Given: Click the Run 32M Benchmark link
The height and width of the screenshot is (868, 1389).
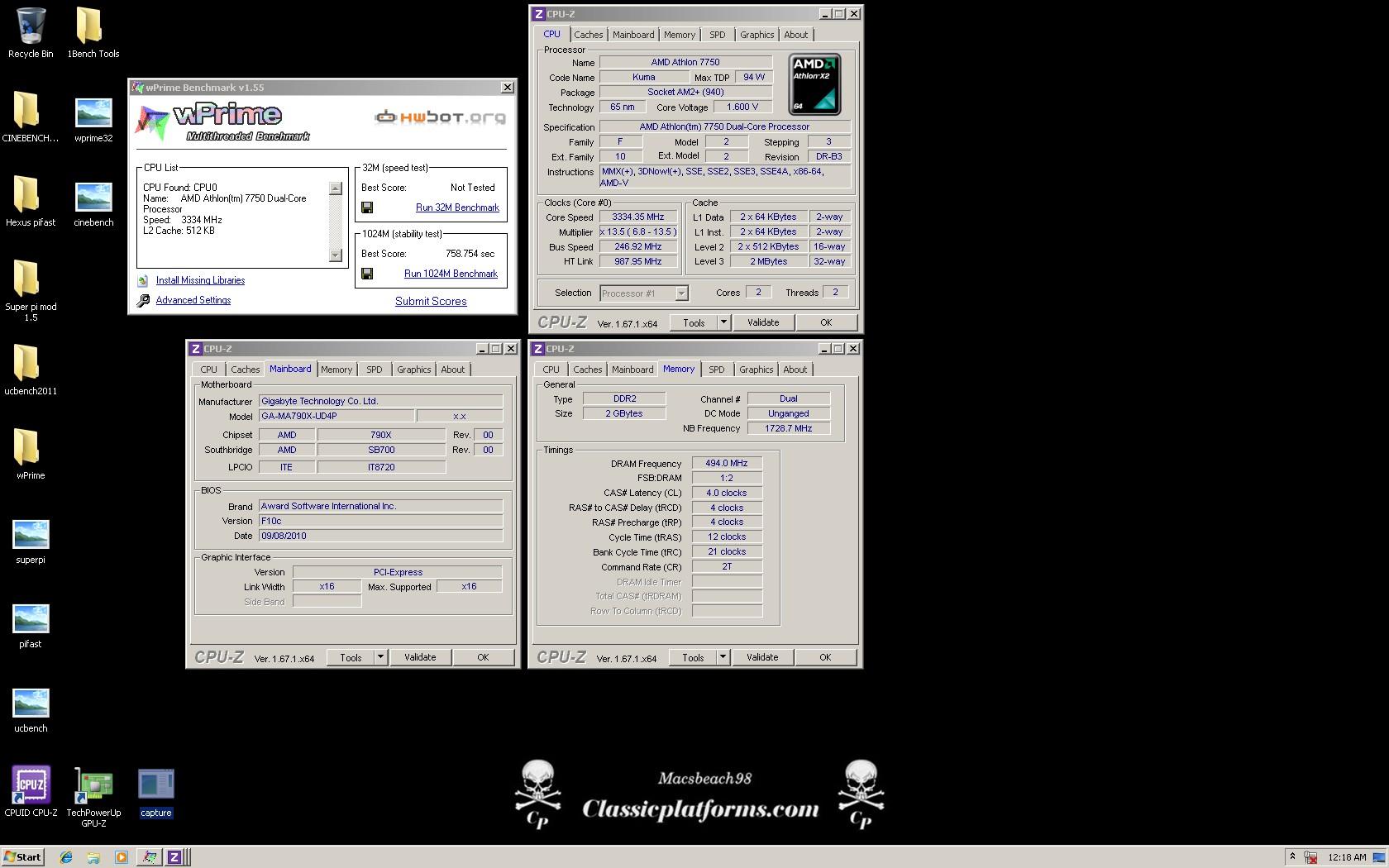Looking at the screenshot, I should click(457, 207).
